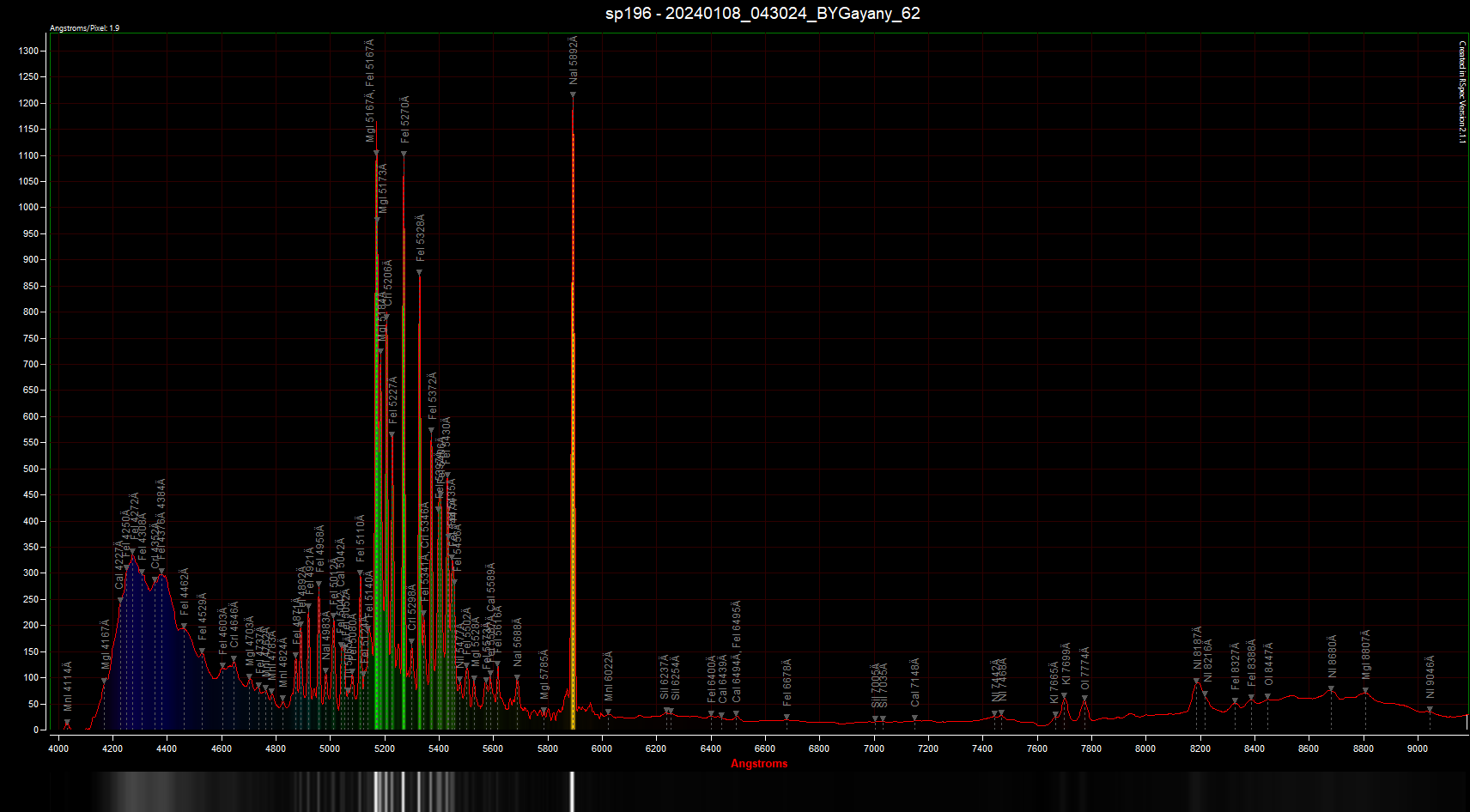Click the triangle marker atop the NaI 5892Å peak

(x=573, y=95)
